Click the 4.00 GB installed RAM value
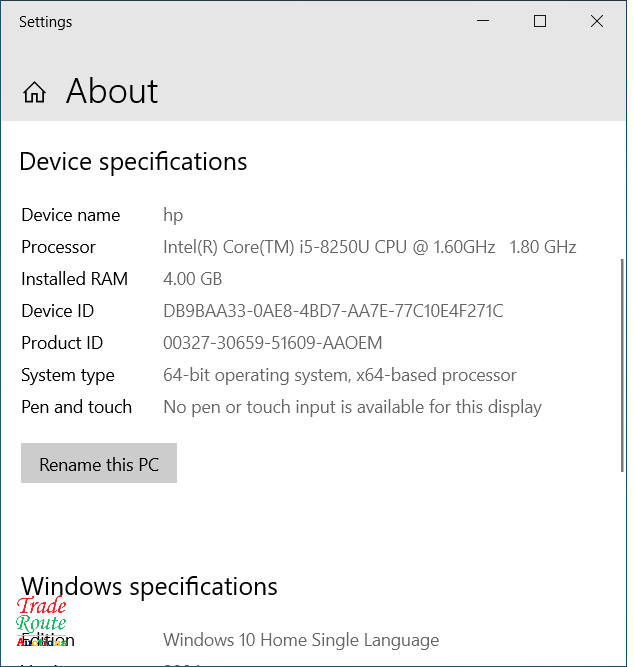Viewport: 634px width, 667px height. [192, 279]
